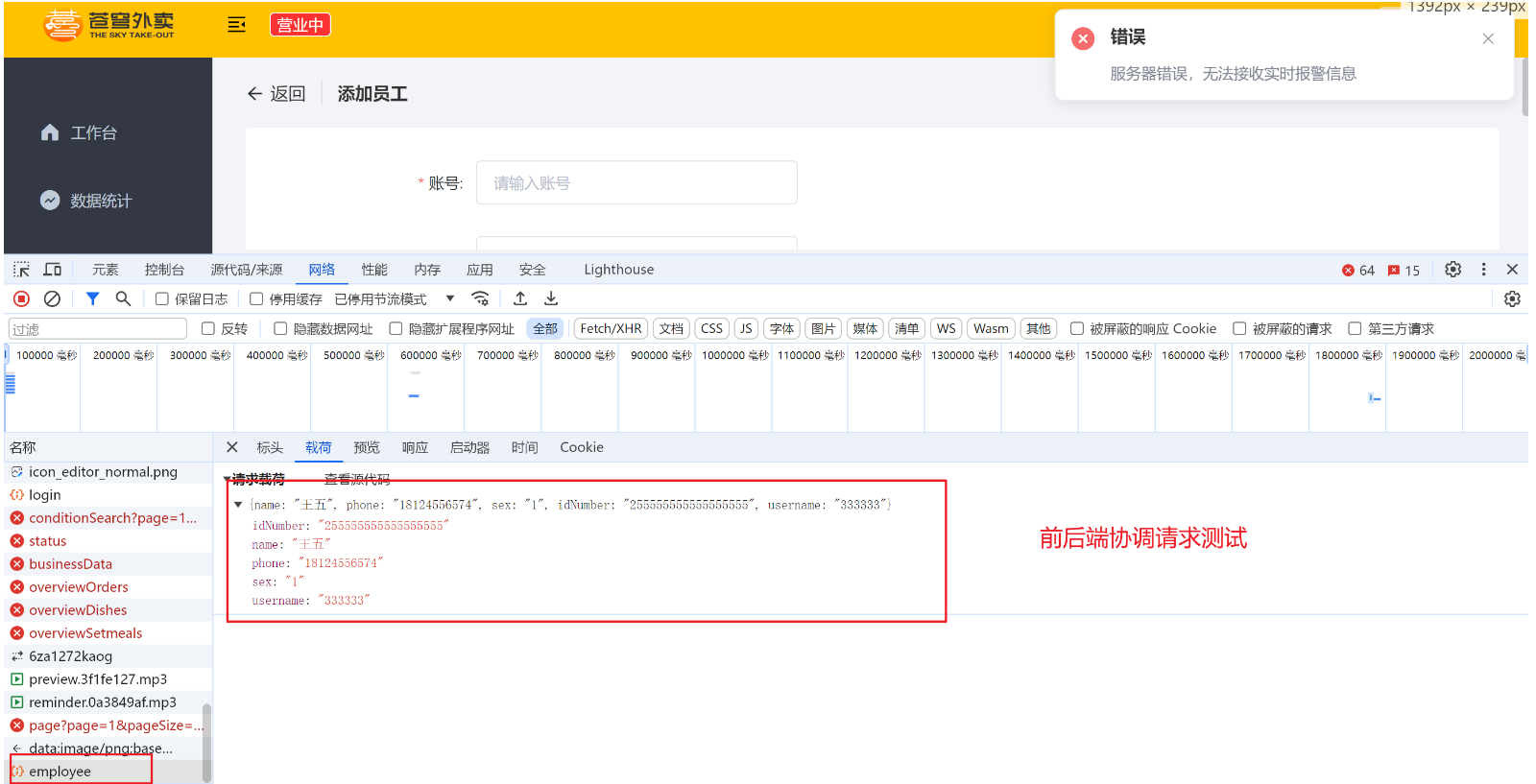The image size is (1536, 784).
Task: Open the Lighthouse tab
Action: coord(618,270)
